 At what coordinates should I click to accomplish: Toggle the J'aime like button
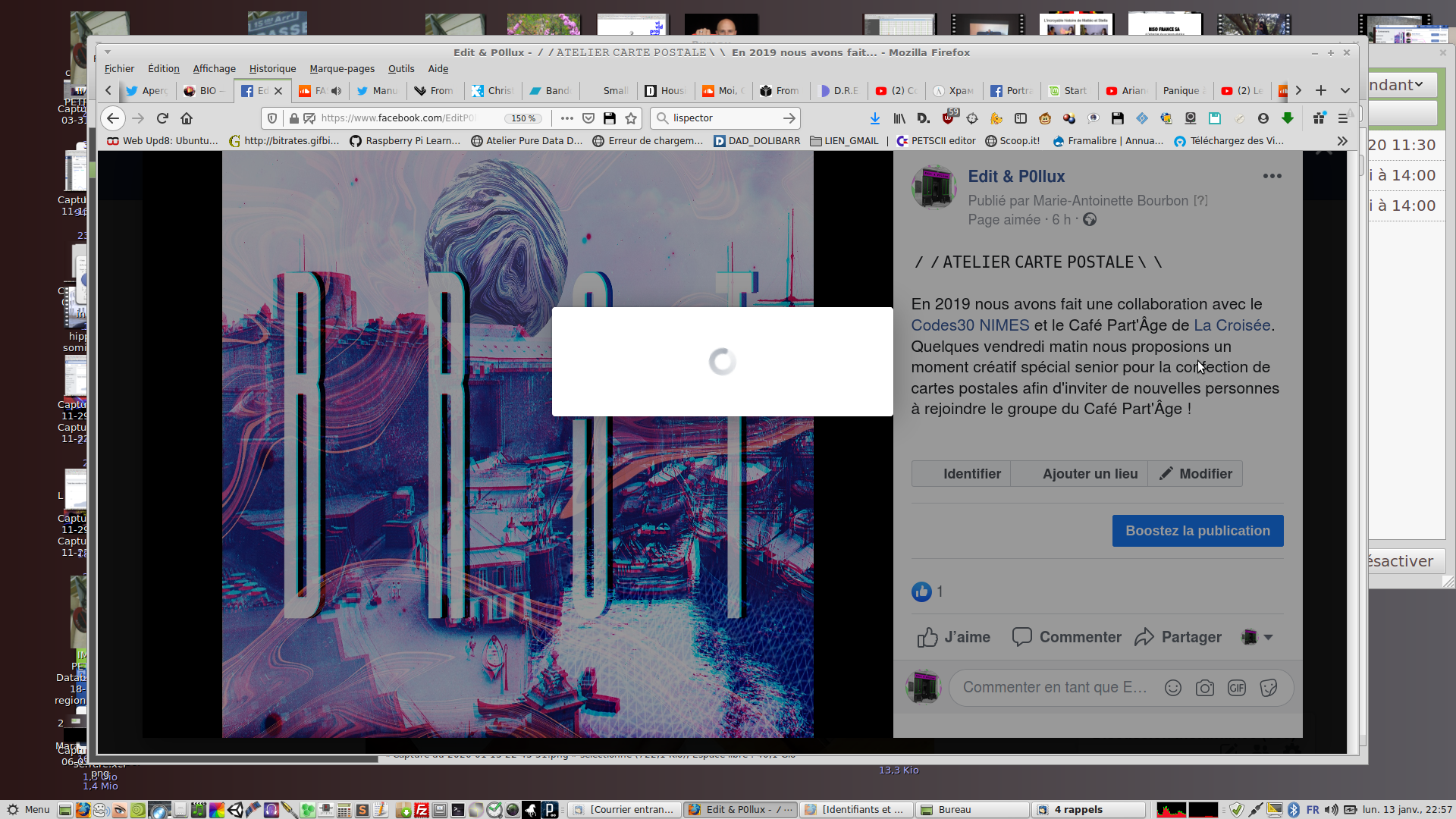pyautogui.click(x=953, y=637)
